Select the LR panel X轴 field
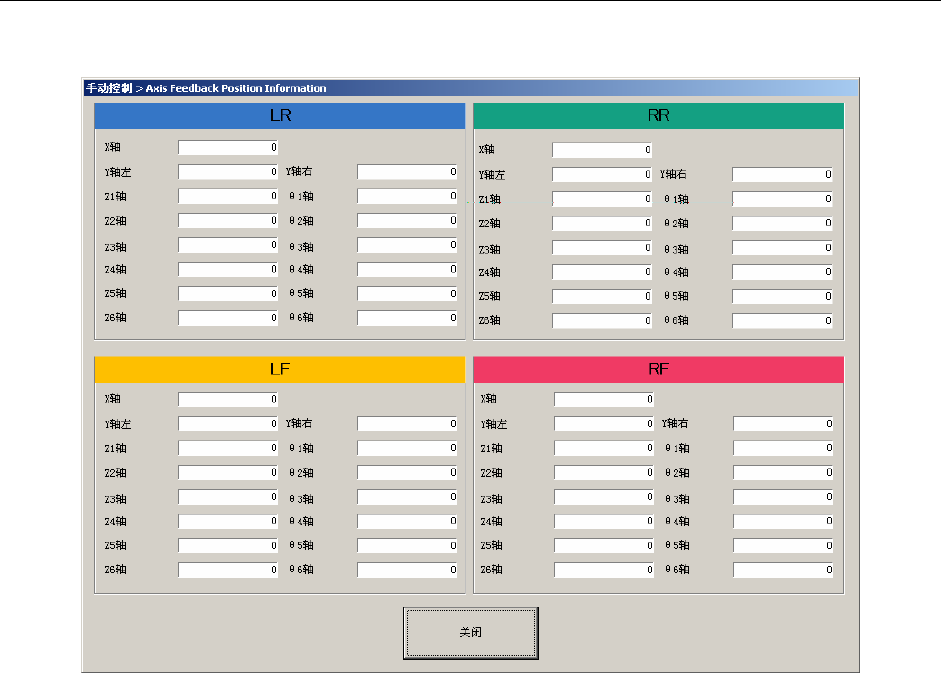 pyautogui.click(x=228, y=148)
